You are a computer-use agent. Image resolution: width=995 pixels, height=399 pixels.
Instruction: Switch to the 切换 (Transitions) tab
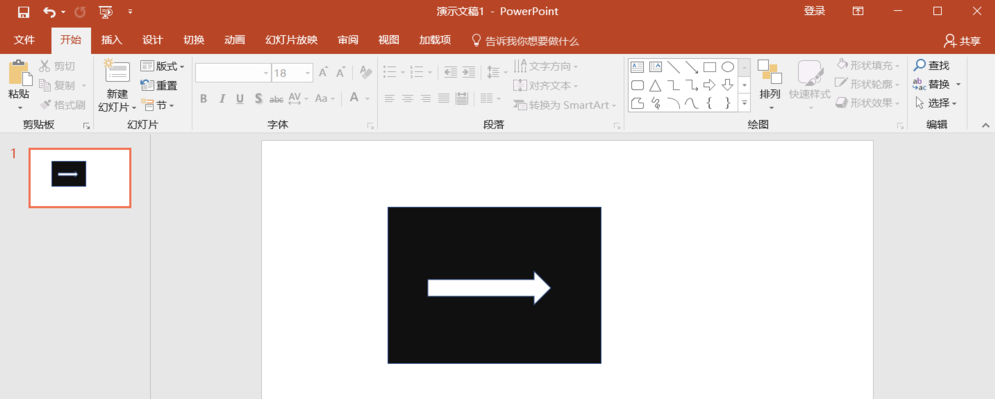[x=194, y=40]
